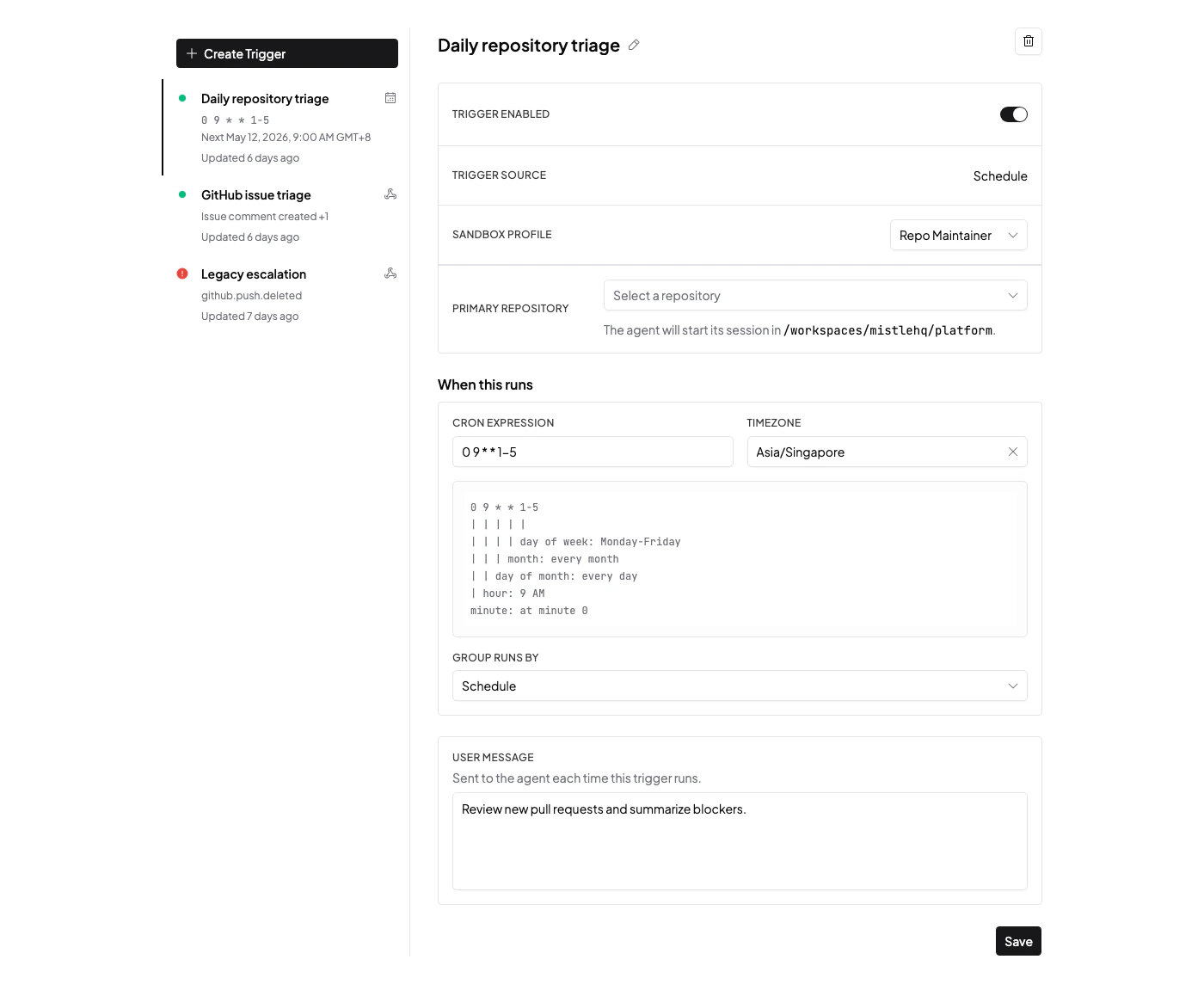Click the user message text area
This screenshot has height=984, width=1204.
click(740, 841)
